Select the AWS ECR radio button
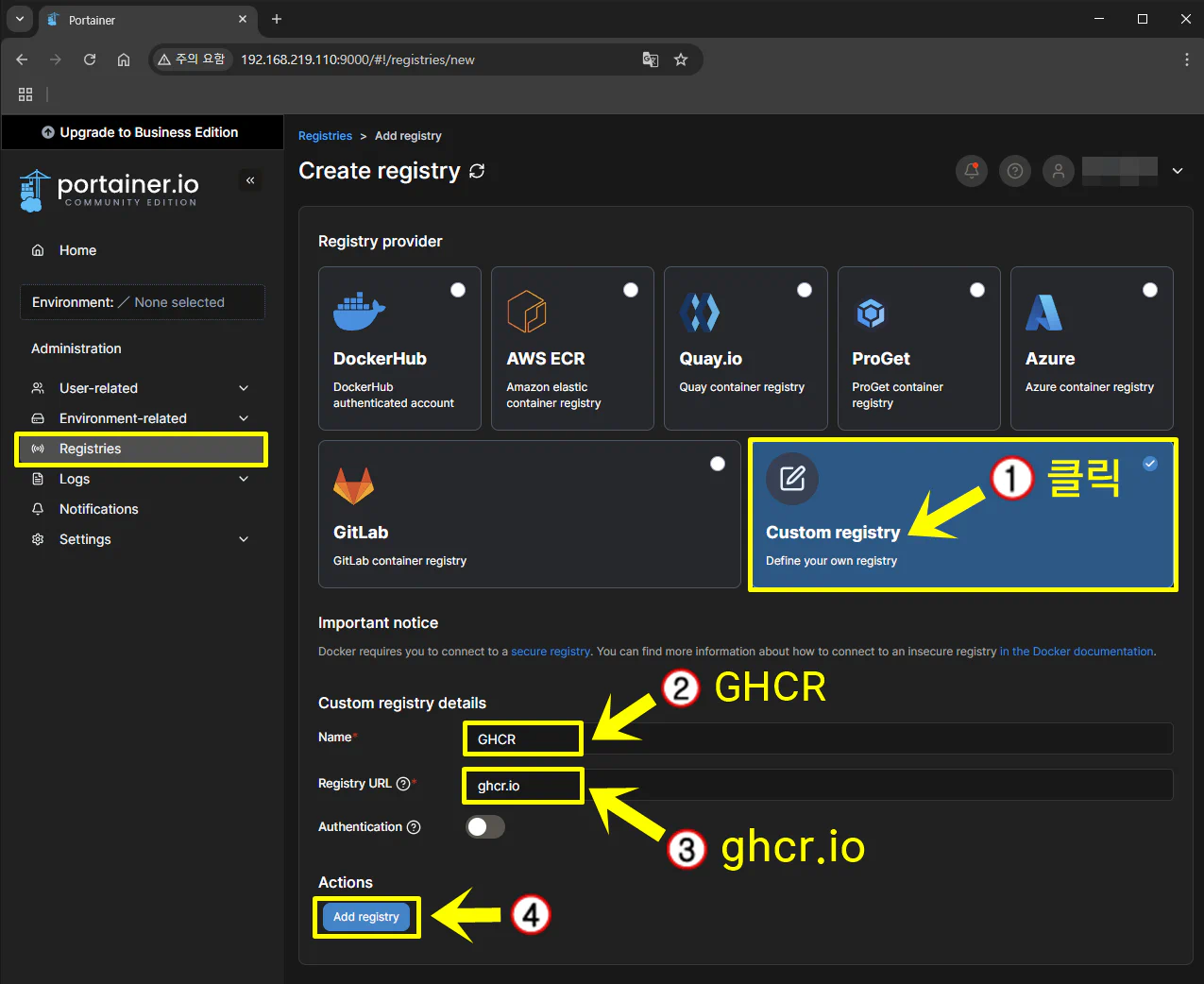Image resolution: width=1204 pixels, height=984 pixels. (631, 290)
